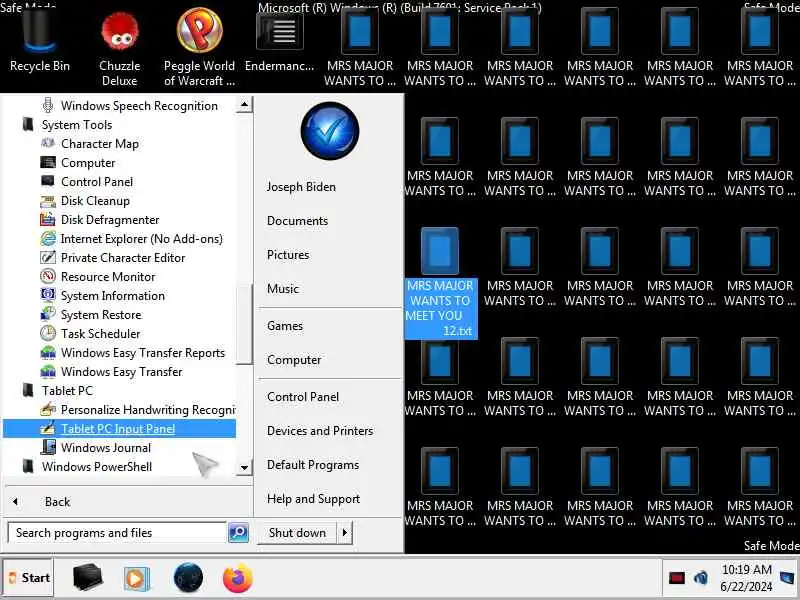The width and height of the screenshot is (800, 600).
Task: Click the Shut down button
Action: pyautogui.click(x=297, y=533)
